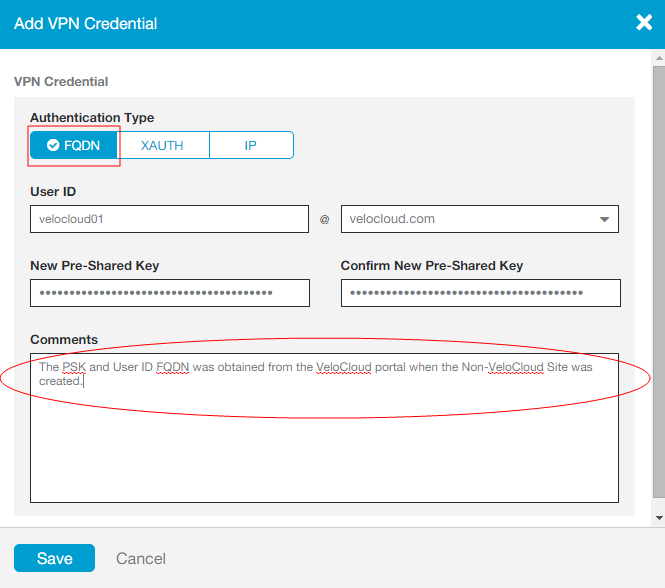The image size is (665, 588).
Task: Select FQDN authentication type
Action: pos(75,145)
